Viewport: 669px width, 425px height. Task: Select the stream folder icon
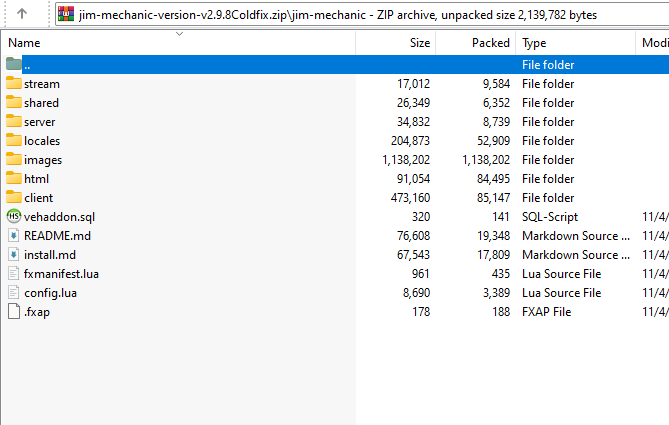point(14,83)
